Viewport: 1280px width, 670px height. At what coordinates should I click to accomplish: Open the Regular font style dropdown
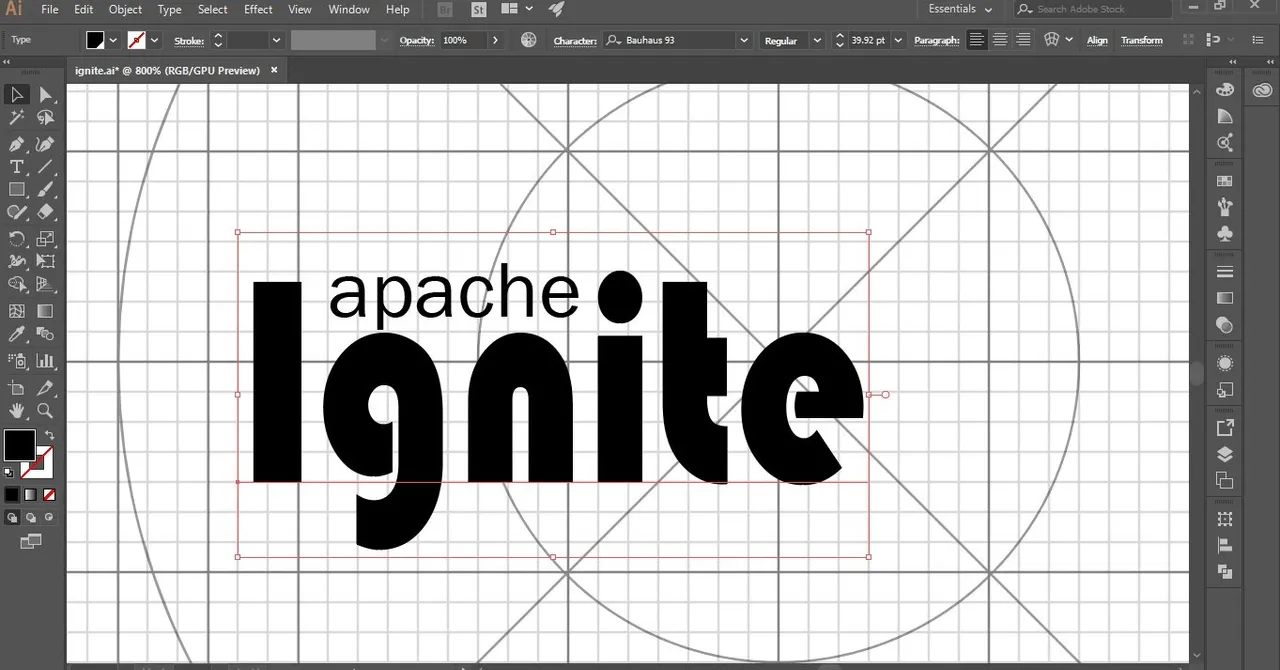[x=817, y=40]
